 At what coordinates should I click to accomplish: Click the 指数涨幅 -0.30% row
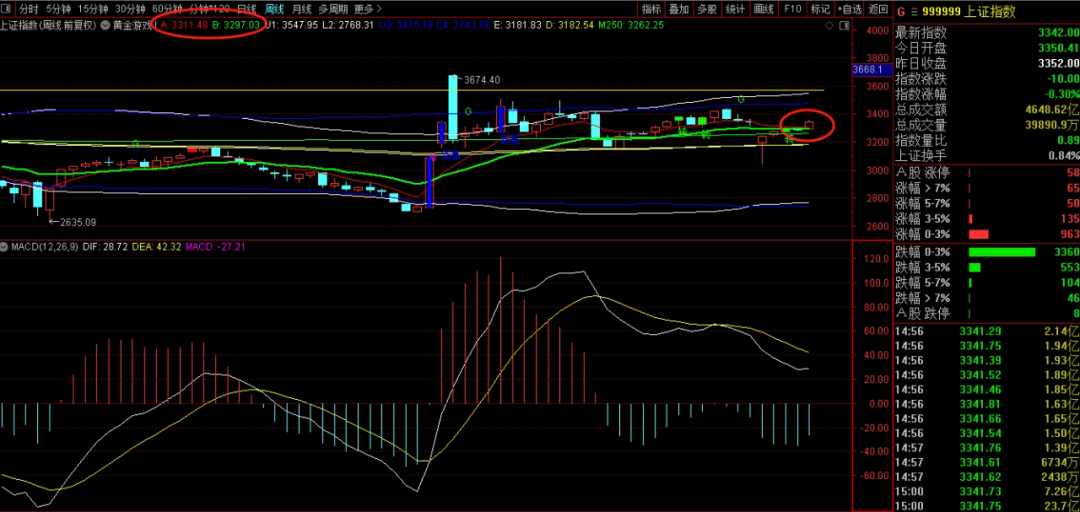point(986,94)
